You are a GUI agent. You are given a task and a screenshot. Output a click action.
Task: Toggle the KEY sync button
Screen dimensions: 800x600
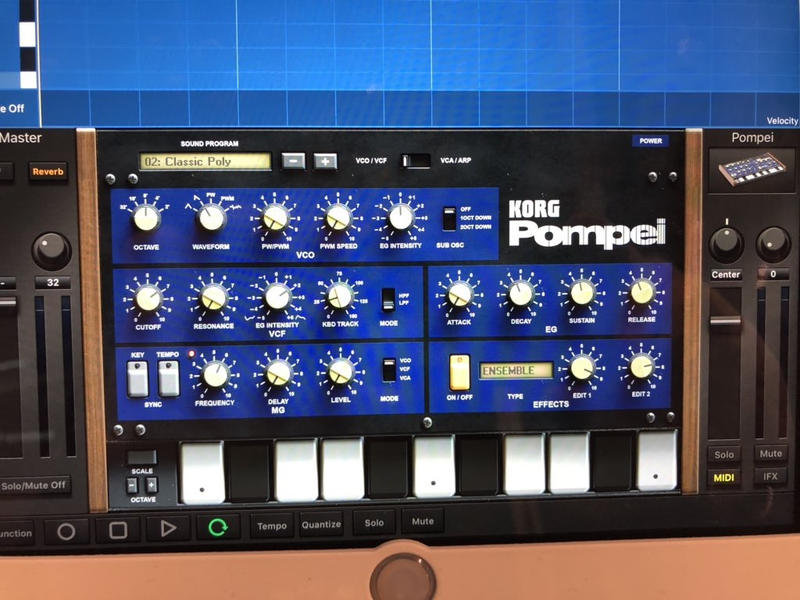(x=138, y=379)
